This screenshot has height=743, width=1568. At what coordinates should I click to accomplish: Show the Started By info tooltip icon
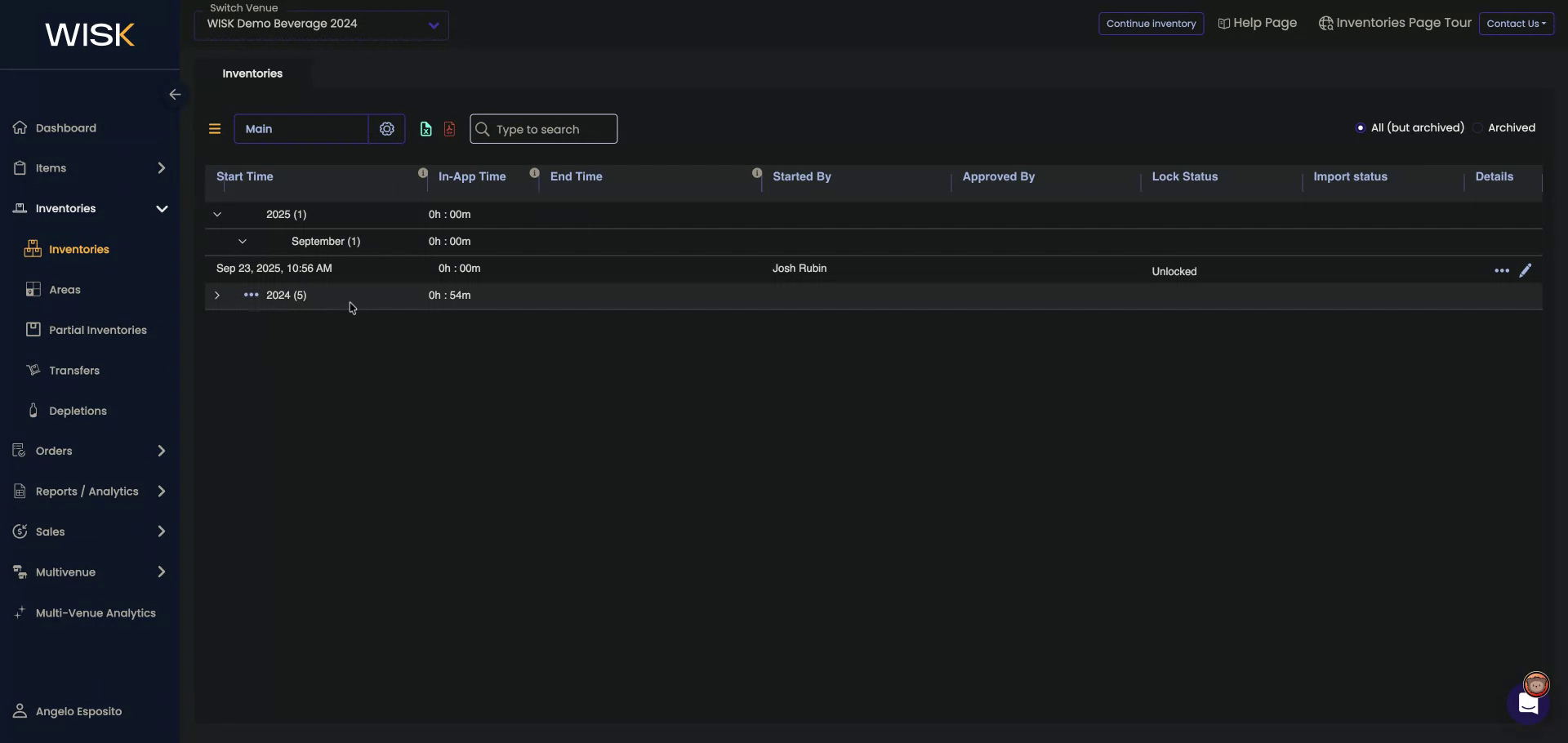point(756,173)
